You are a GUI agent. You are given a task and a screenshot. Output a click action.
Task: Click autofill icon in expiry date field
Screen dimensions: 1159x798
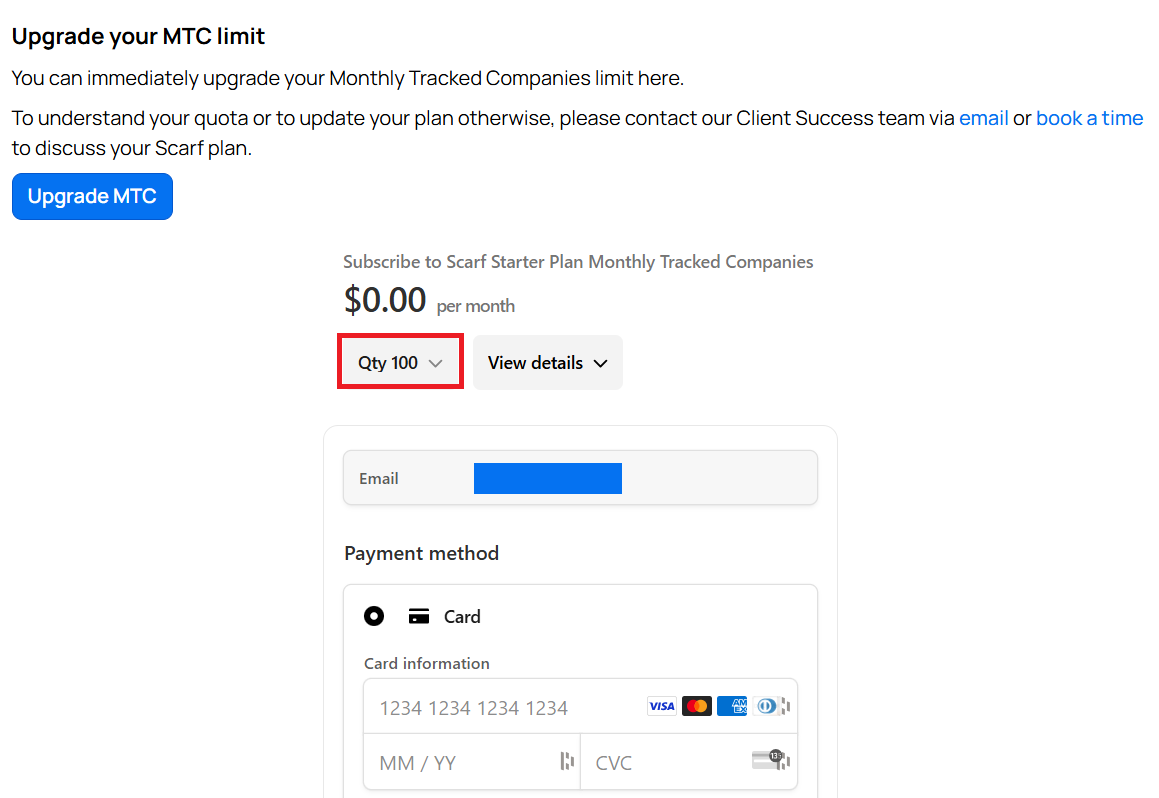tap(567, 762)
